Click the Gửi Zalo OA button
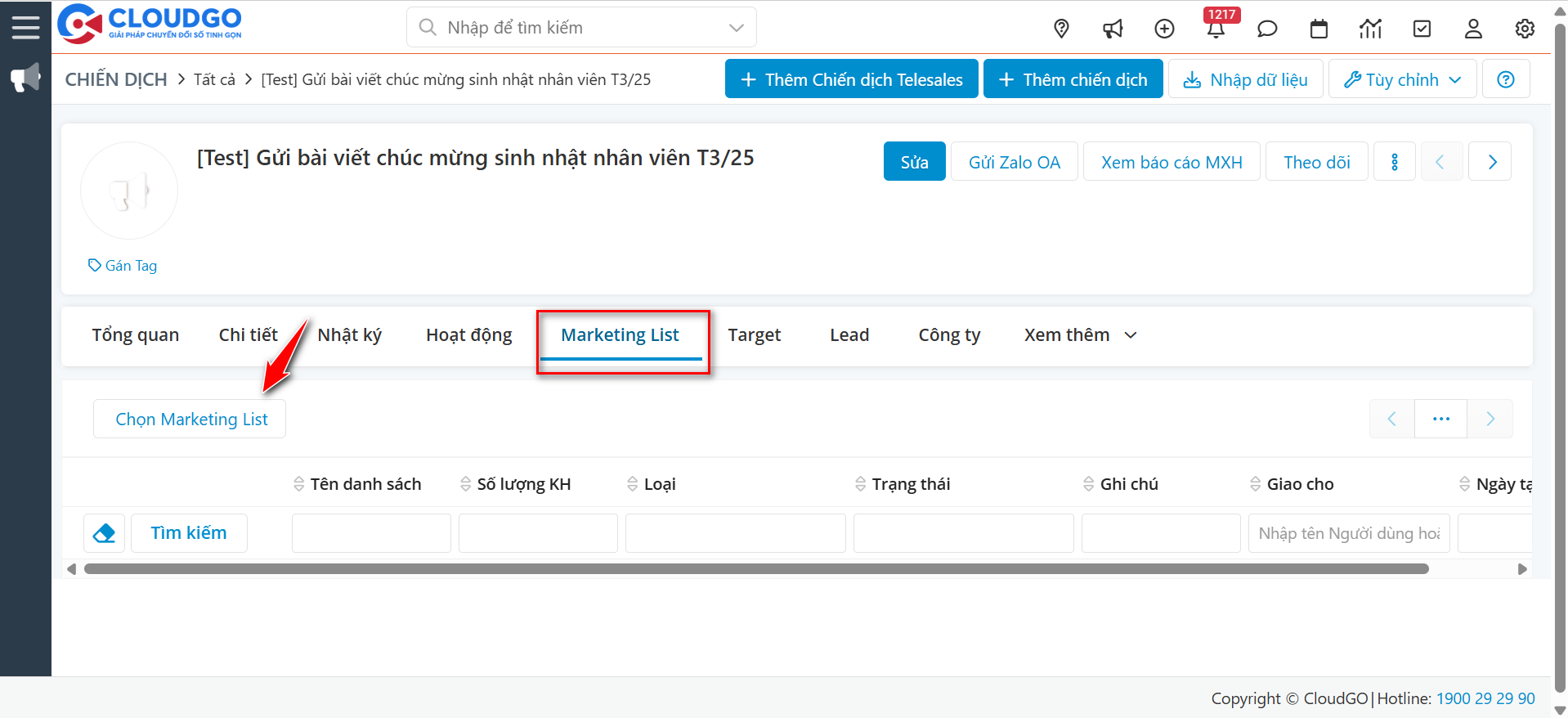1568x718 pixels. [1014, 162]
